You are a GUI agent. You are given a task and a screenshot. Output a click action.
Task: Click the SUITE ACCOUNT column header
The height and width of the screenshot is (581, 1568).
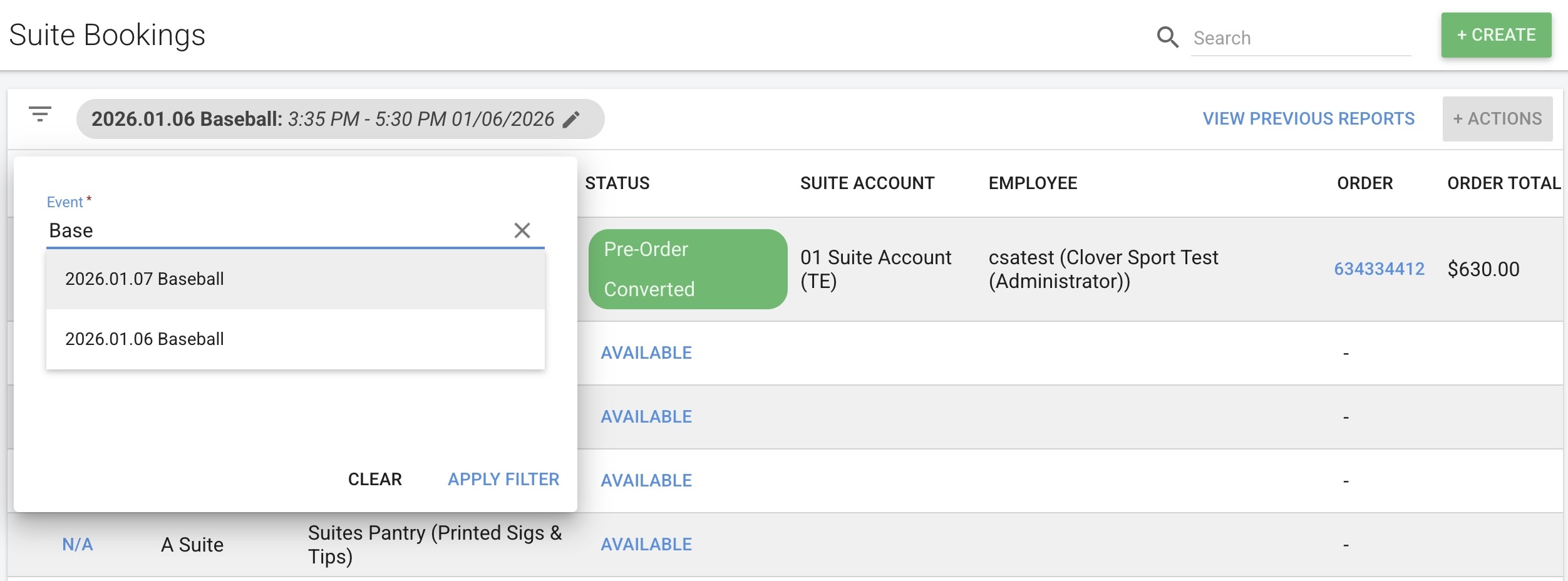(867, 183)
